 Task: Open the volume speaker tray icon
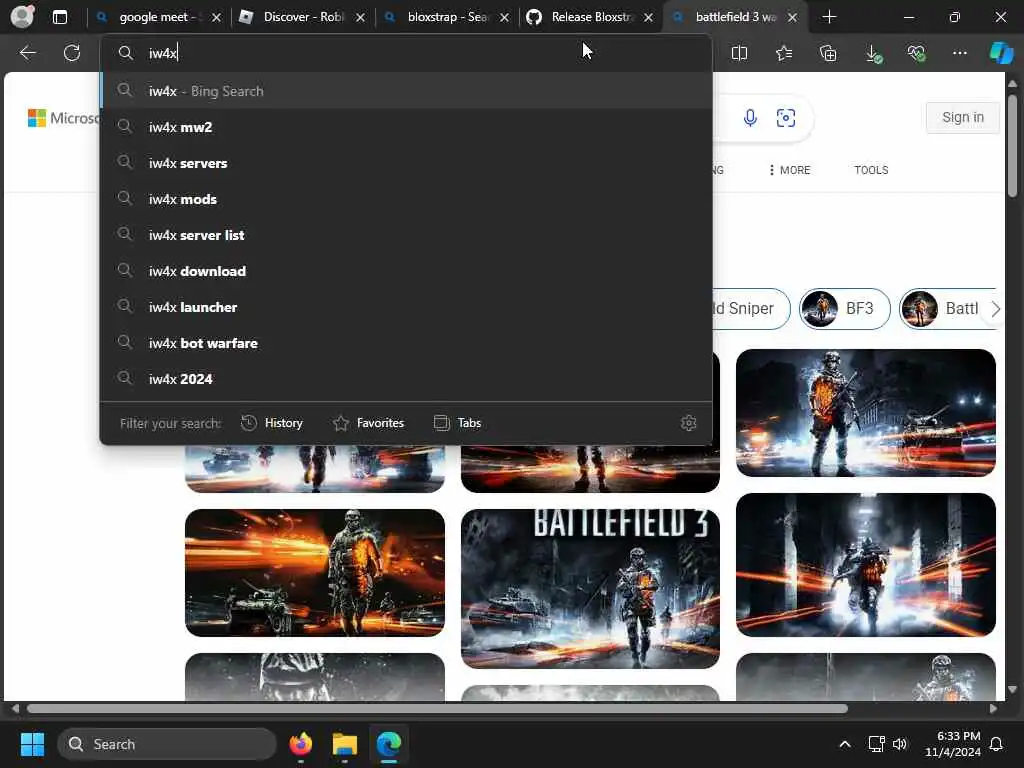point(900,744)
